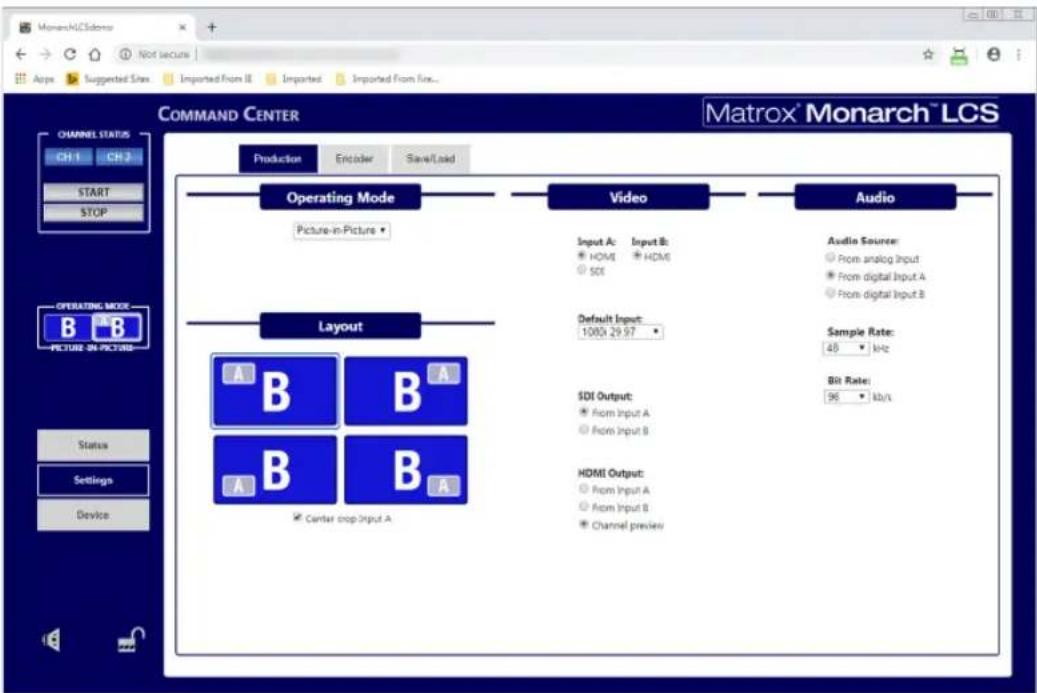Screen dimensions: 1037x693
Task: Open the Apps grid in bookmarks bar
Action: pos(34,79)
